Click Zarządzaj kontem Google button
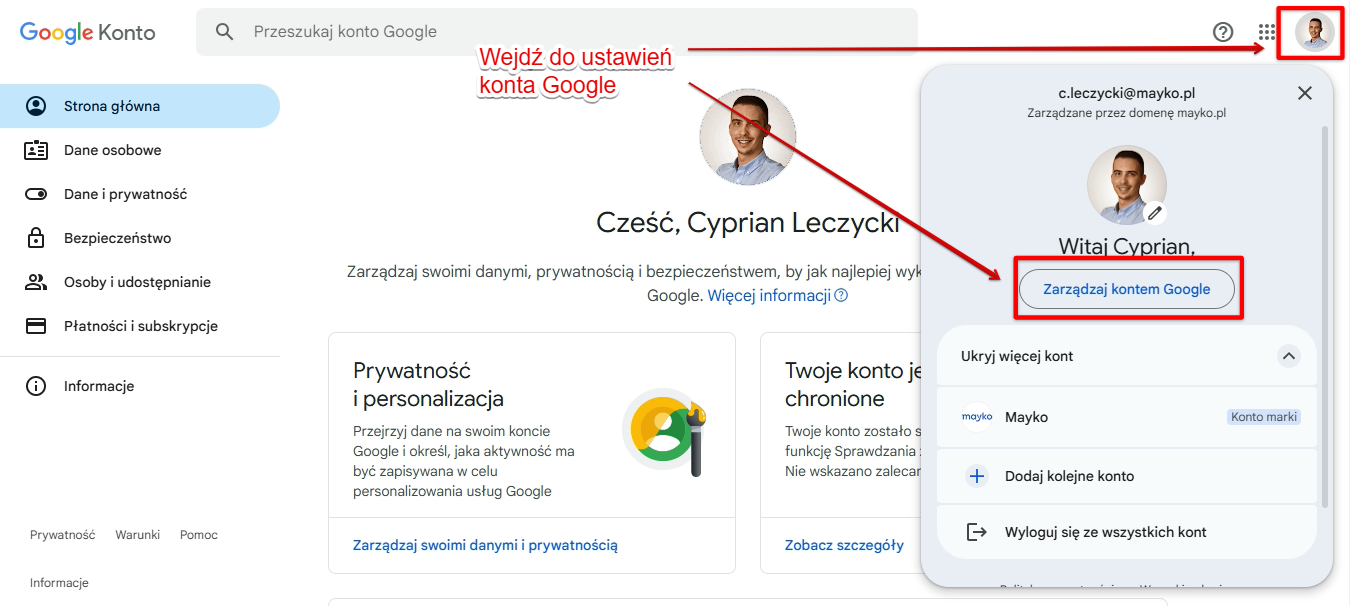Viewport: 1350px width, 606px height. [x=1127, y=289]
